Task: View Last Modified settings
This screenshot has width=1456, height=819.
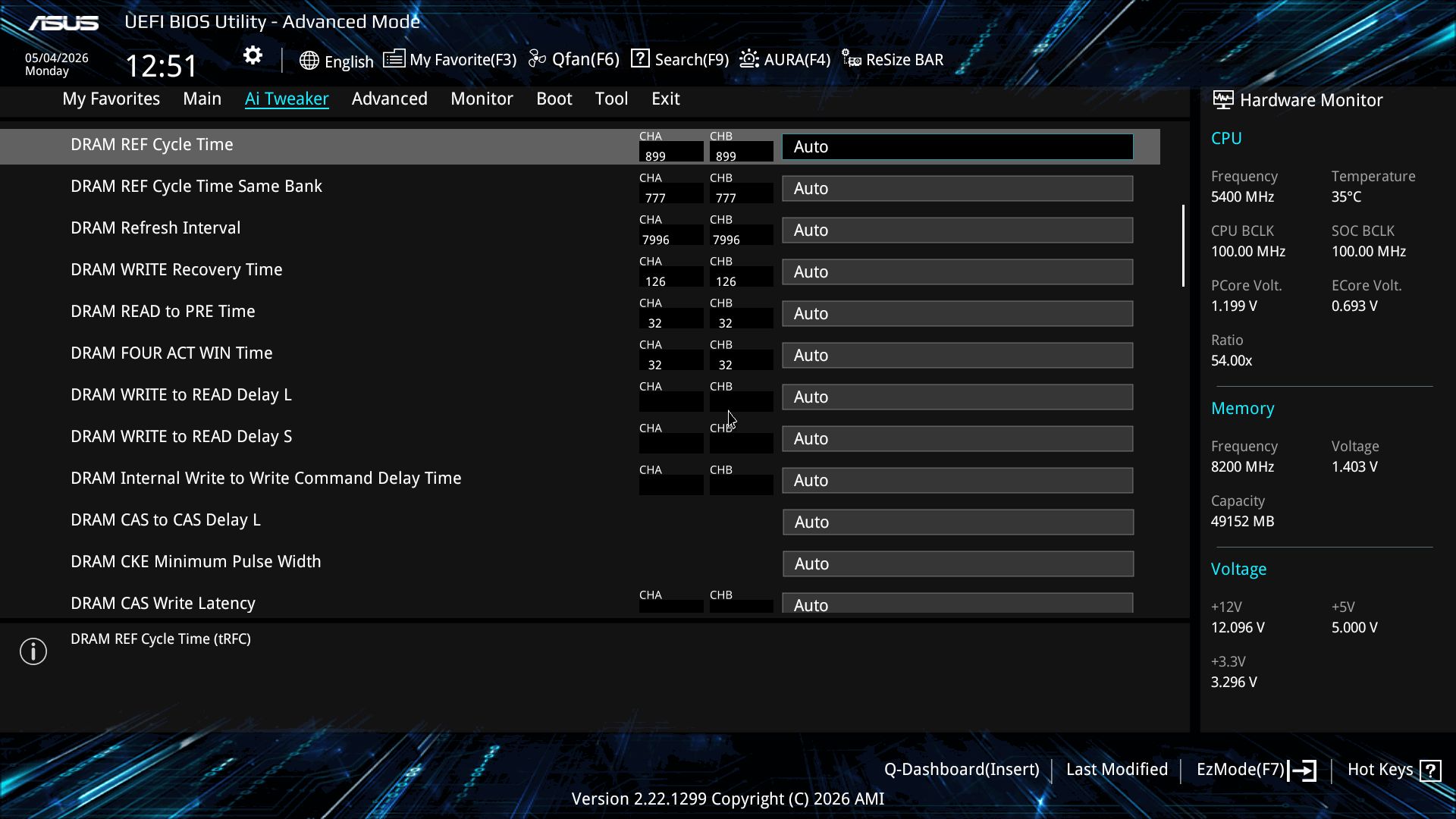Action: coord(1116,769)
